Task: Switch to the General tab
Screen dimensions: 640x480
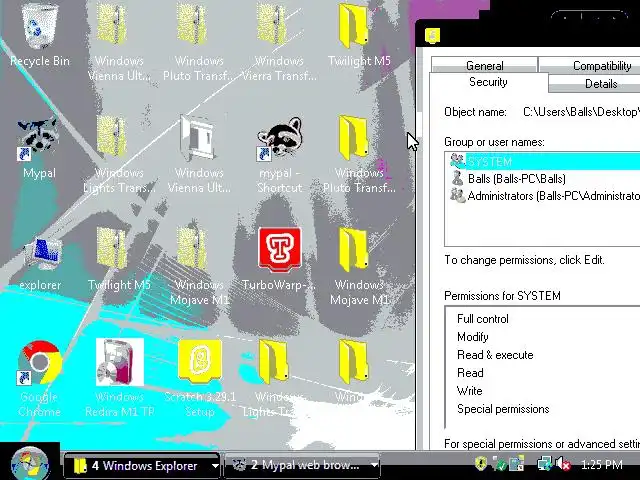Action: click(484, 65)
